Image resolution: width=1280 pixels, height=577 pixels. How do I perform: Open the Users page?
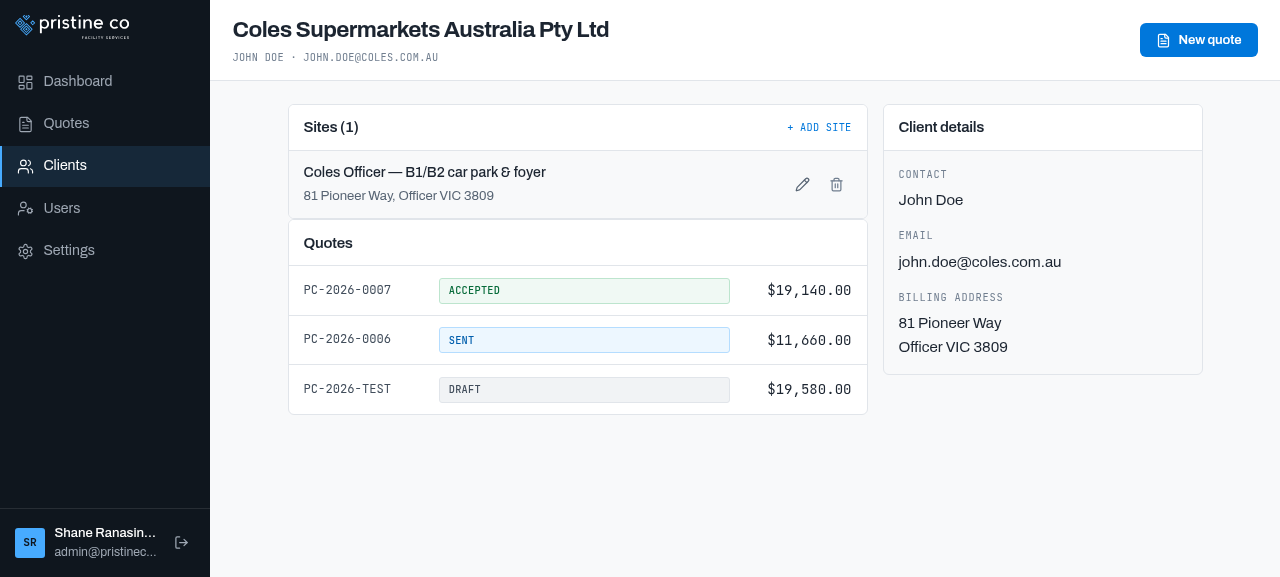[105, 208]
